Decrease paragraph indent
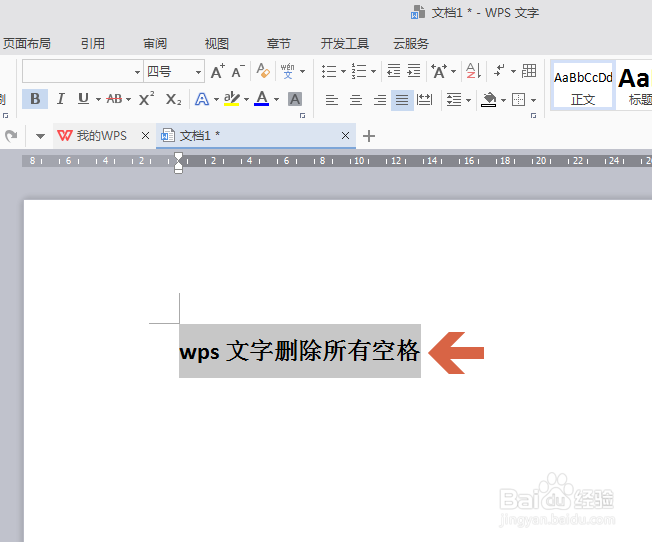 coord(393,71)
